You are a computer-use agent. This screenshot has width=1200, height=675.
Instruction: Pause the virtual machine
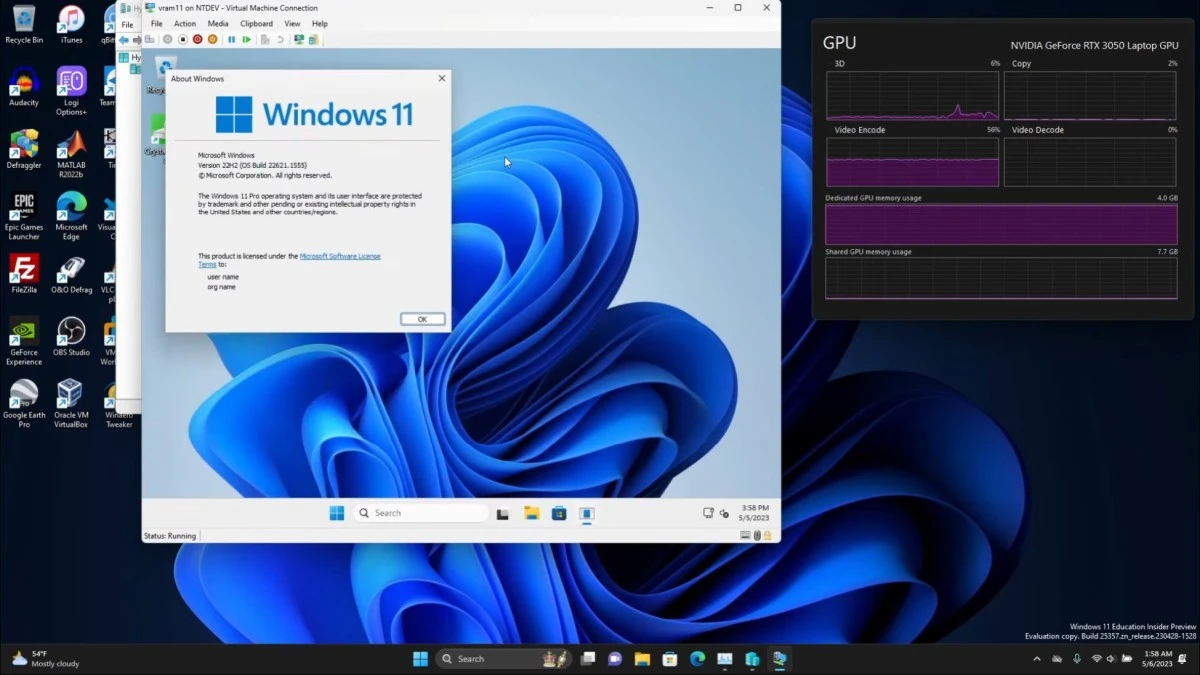232,39
